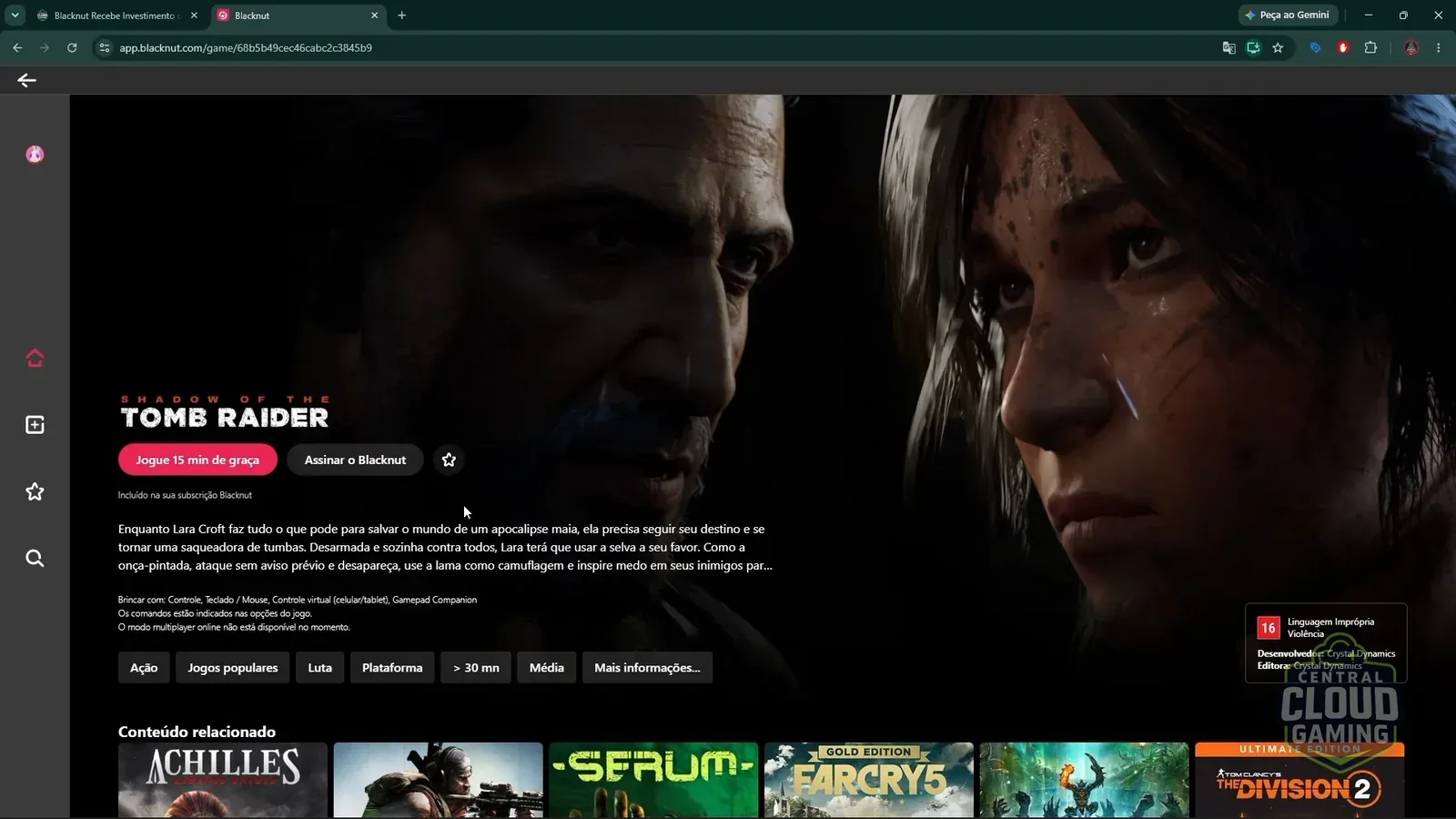
Task: Open favorites star icon in sidebar
Action: [35, 491]
